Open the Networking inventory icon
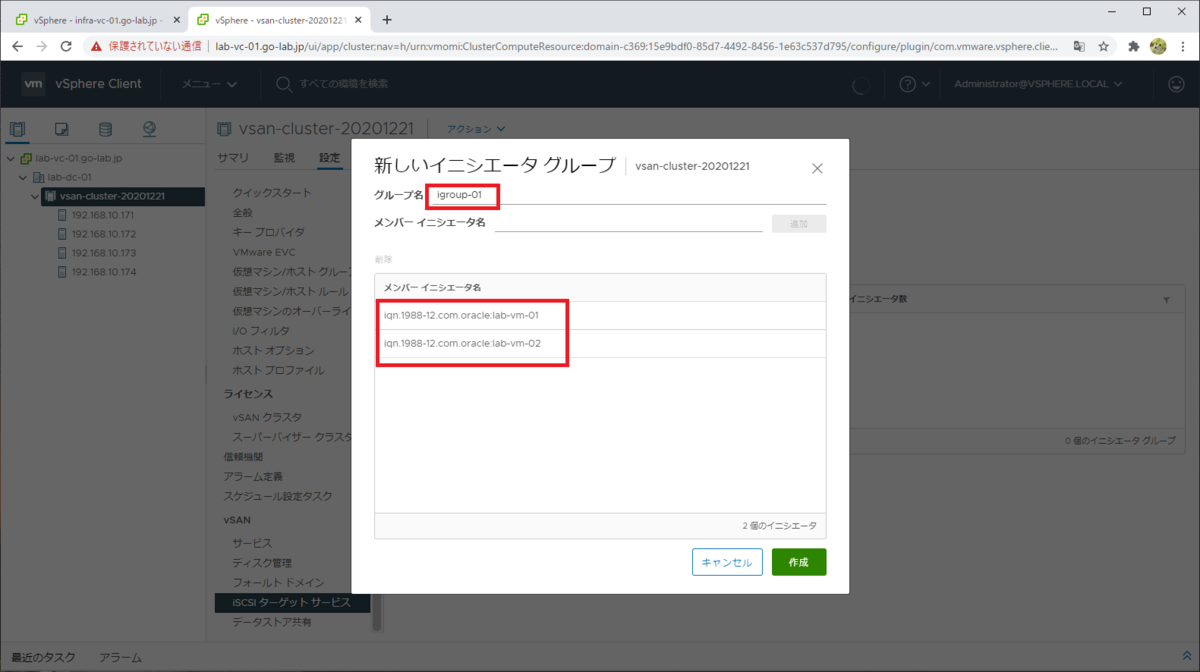The width and height of the screenshot is (1200, 672). point(149,129)
